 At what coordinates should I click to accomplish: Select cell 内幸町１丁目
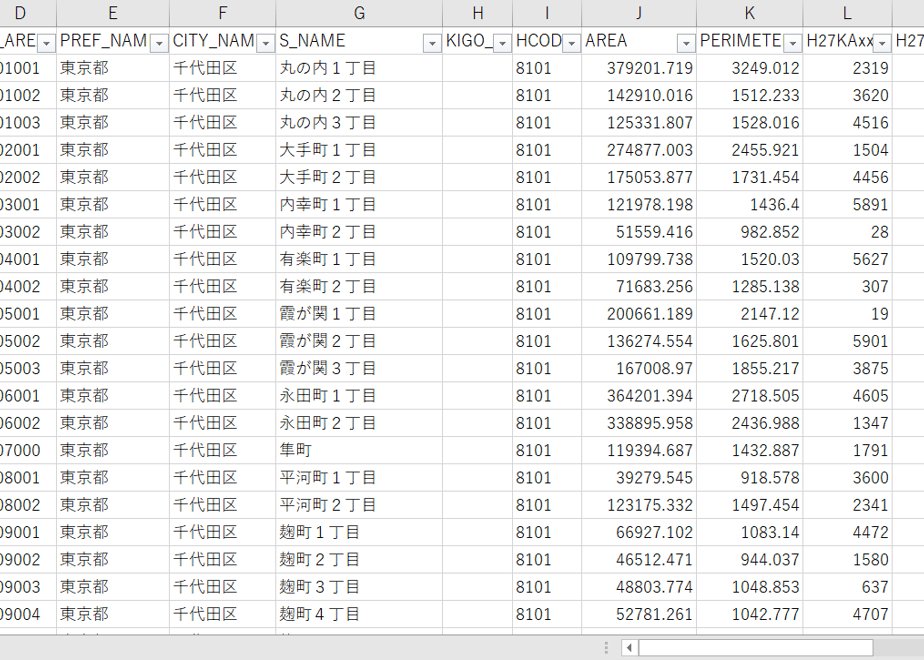point(359,204)
